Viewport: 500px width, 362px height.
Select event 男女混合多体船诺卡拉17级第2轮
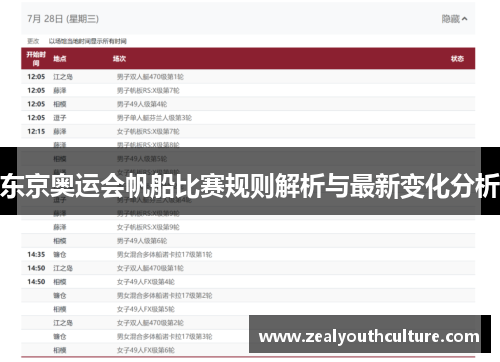click(164, 295)
